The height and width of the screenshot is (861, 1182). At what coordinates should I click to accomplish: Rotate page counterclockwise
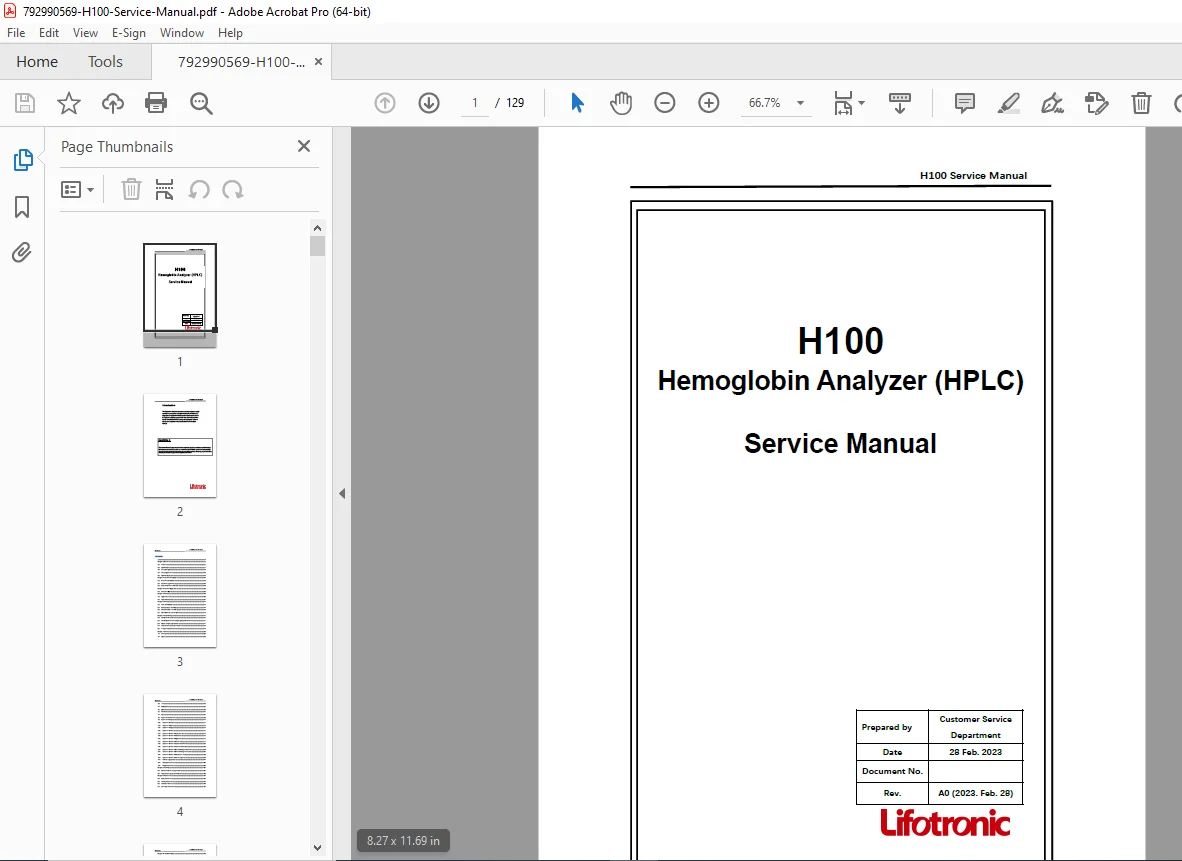(x=199, y=189)
